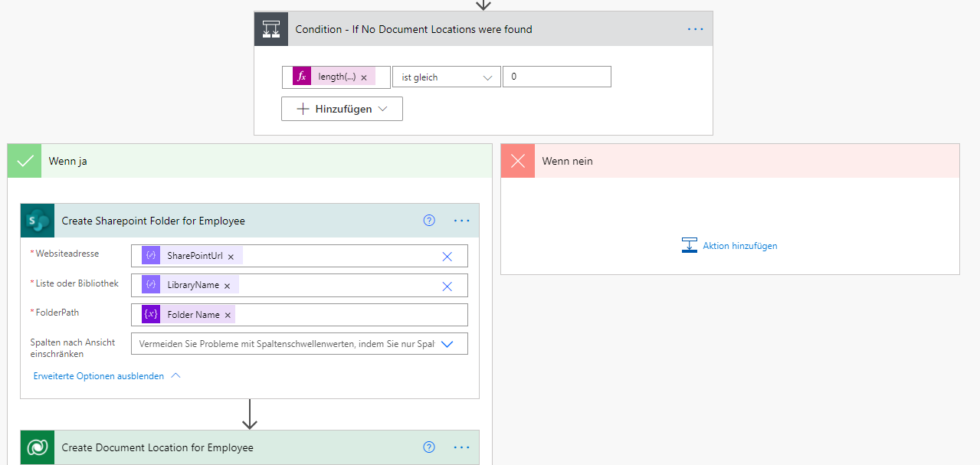Remove the Folder Name variable token

228,315
